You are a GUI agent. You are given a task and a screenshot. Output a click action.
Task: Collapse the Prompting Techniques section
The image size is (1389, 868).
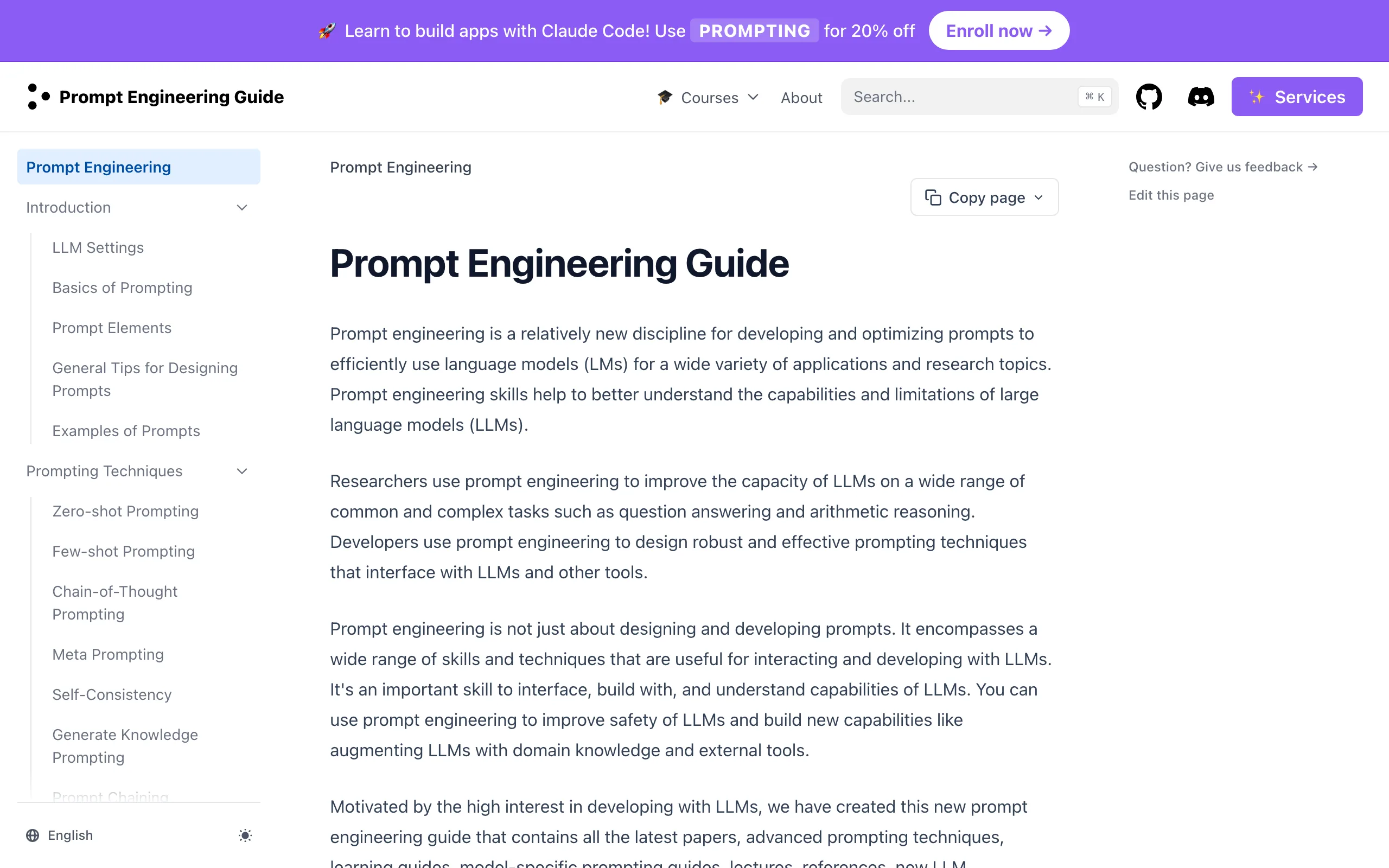click(242, 471)
